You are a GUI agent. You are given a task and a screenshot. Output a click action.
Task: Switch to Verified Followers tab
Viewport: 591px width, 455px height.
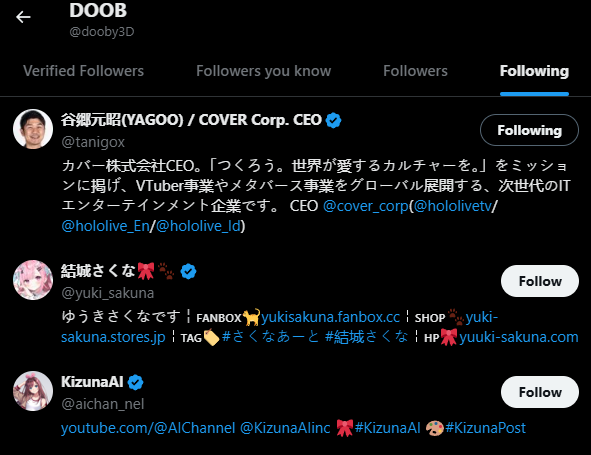click(x=83, y=71)
